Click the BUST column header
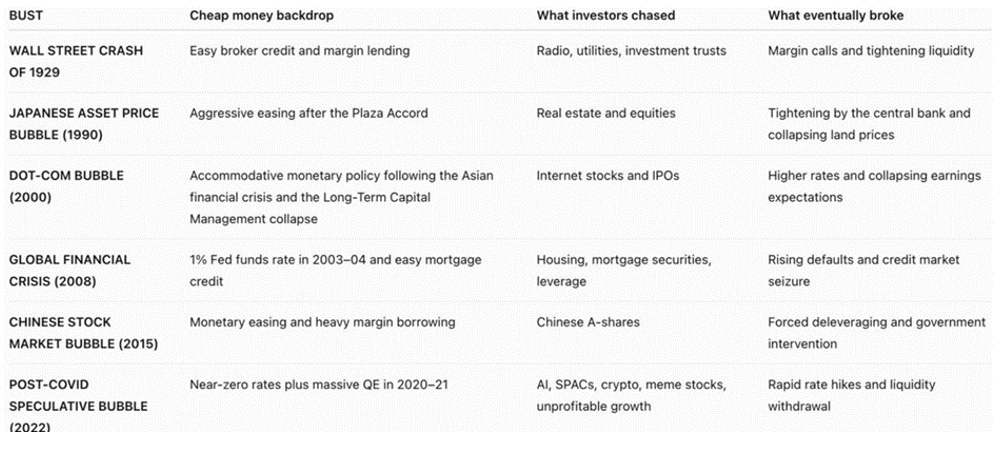The height and width of the screenshot is (454, 1000). tap(26, 15)
